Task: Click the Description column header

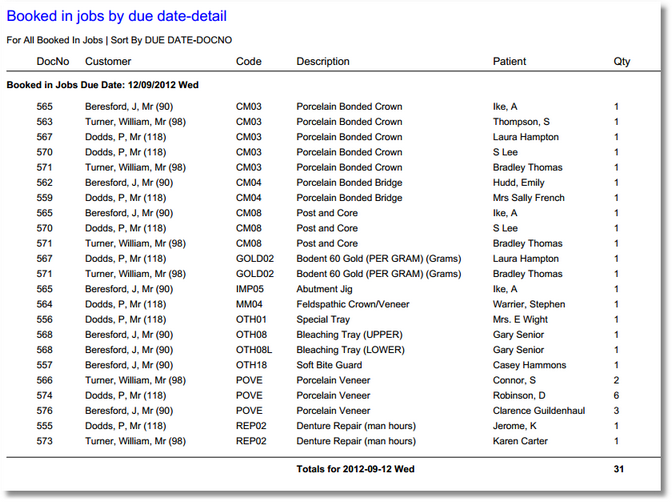Action: pos(323,61)
